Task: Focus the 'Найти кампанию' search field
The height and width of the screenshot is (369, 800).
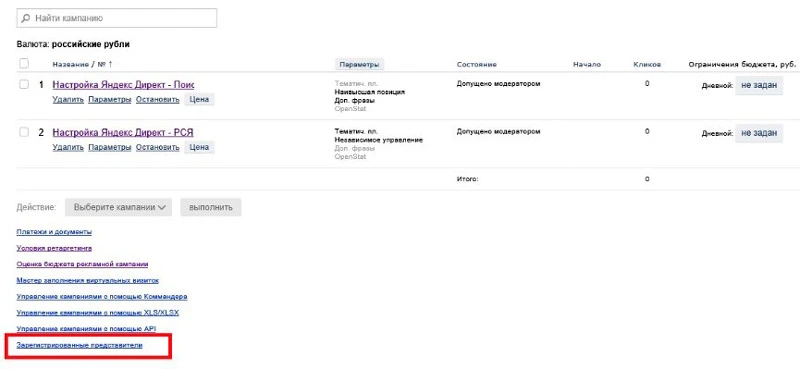Action: pos(117,18)
